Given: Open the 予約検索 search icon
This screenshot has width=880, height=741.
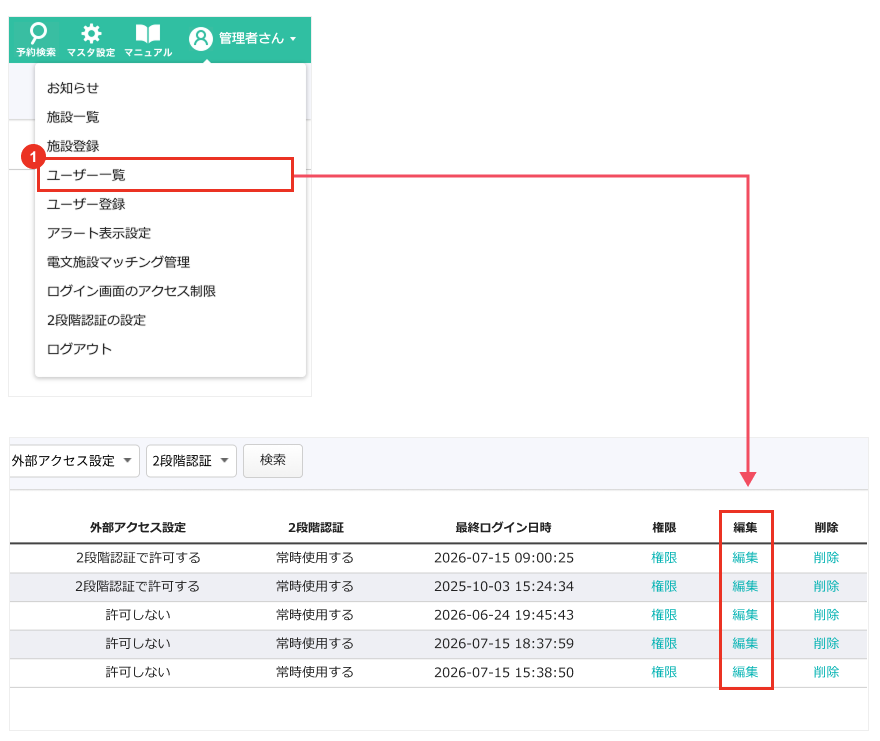Looking at the screenshot, I should click(x=36, y=39).
